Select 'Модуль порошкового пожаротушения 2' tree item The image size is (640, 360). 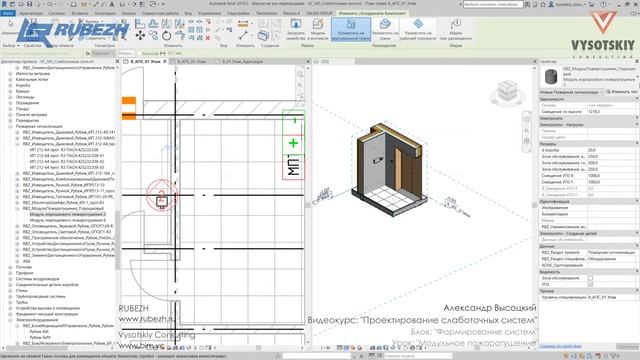67,214
